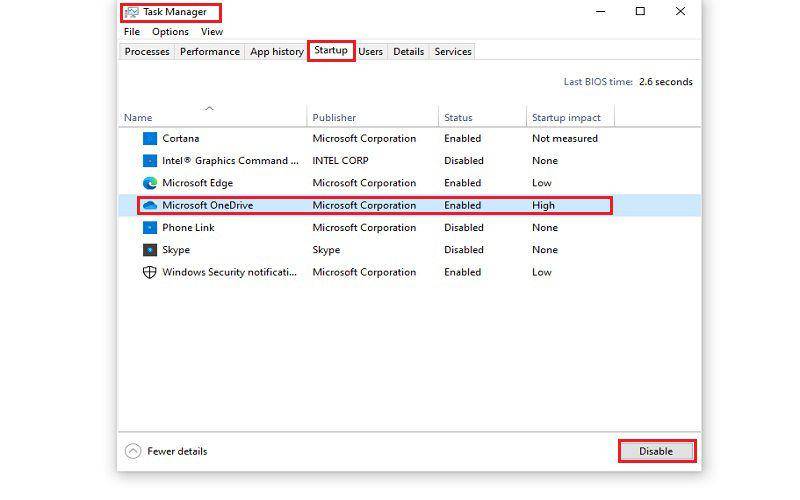Switch to the Processes tab
The height and width of the screenshot is (500, 800).
(x=147, y=52)
